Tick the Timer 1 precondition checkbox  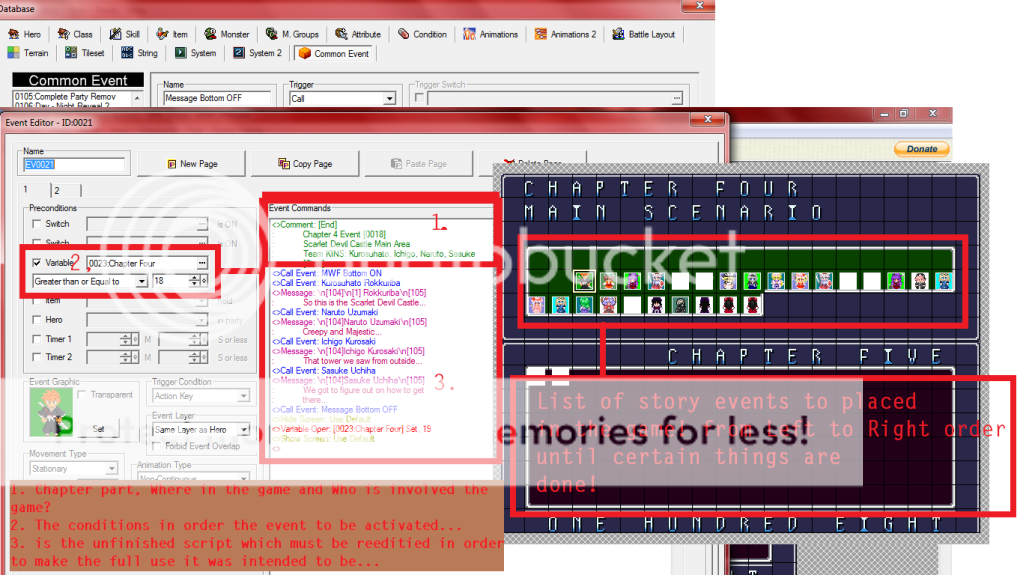(37, 339)
